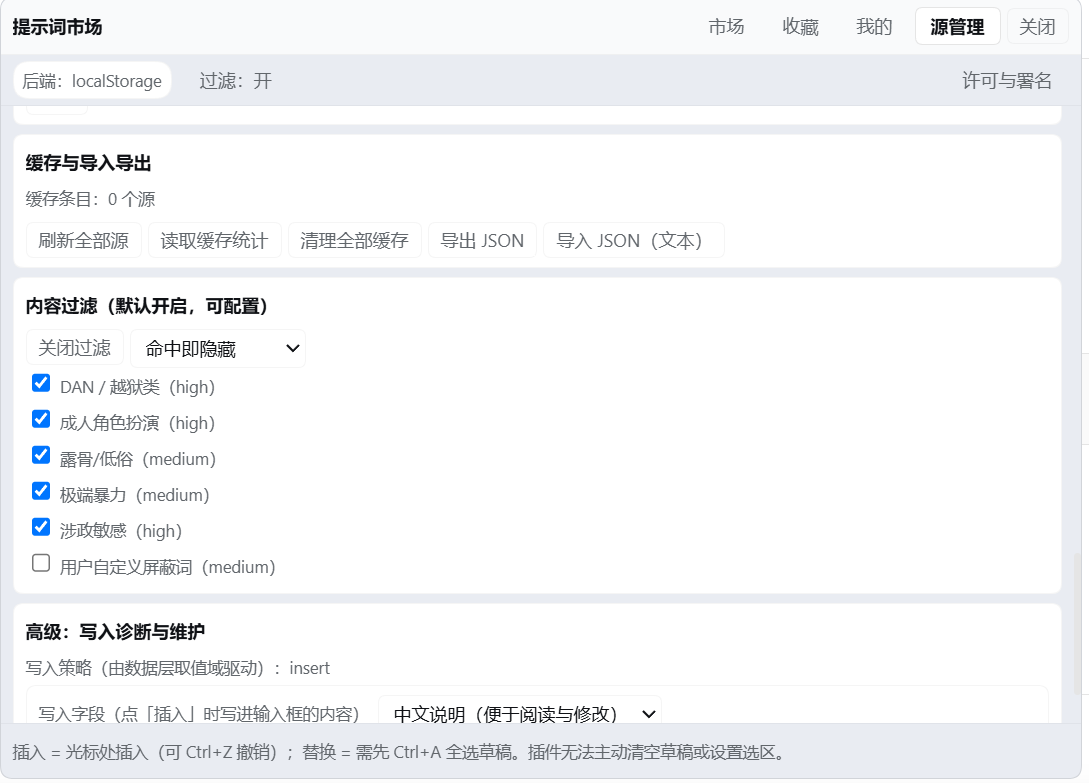The image size is (1089, 783).
Task: Open the 许可与署名 link
Action: (1006, 81)
